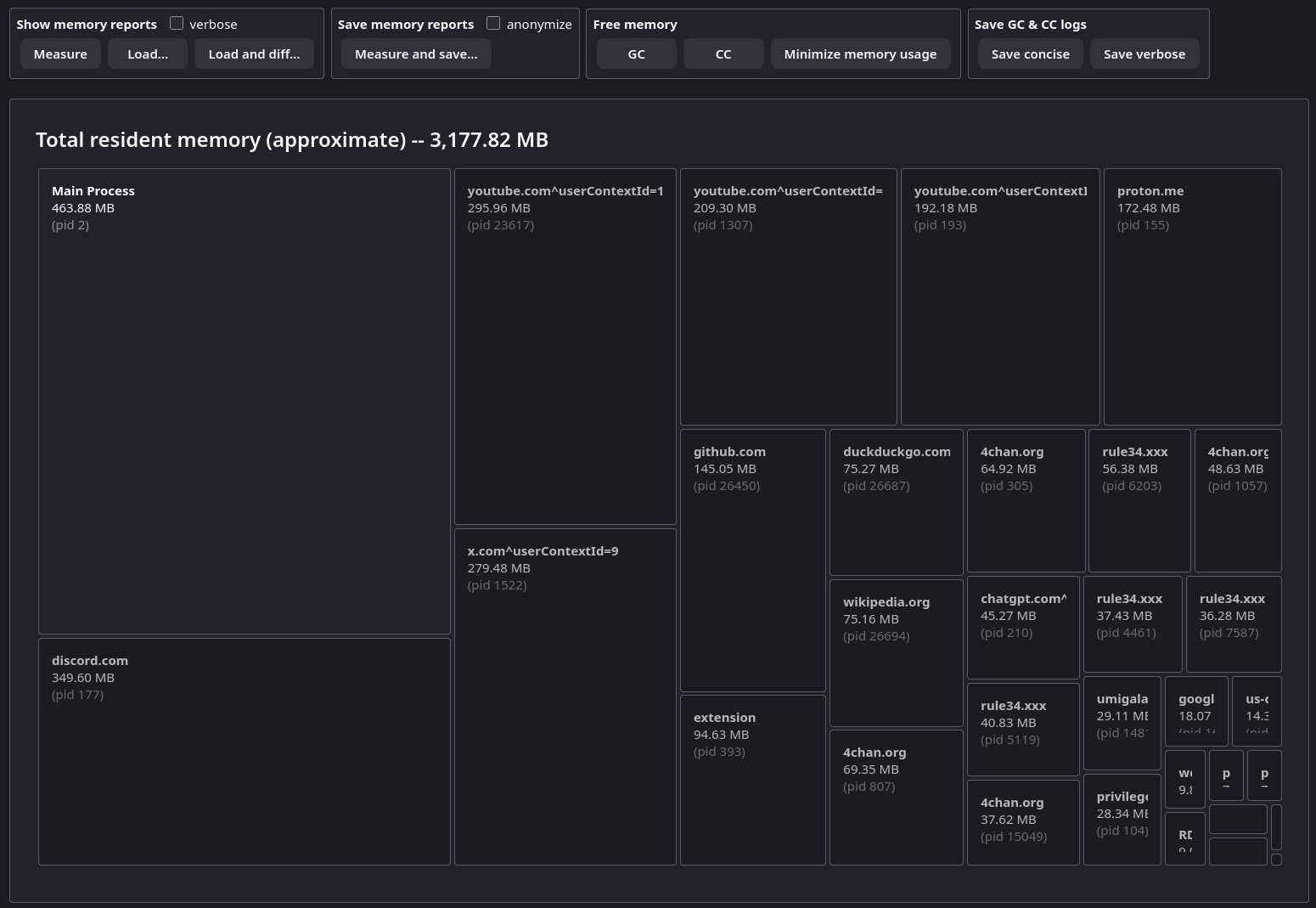Select the privileged 28.34 MB tile
Viewport: 1316px width, 908px height.
point(1122,820)
